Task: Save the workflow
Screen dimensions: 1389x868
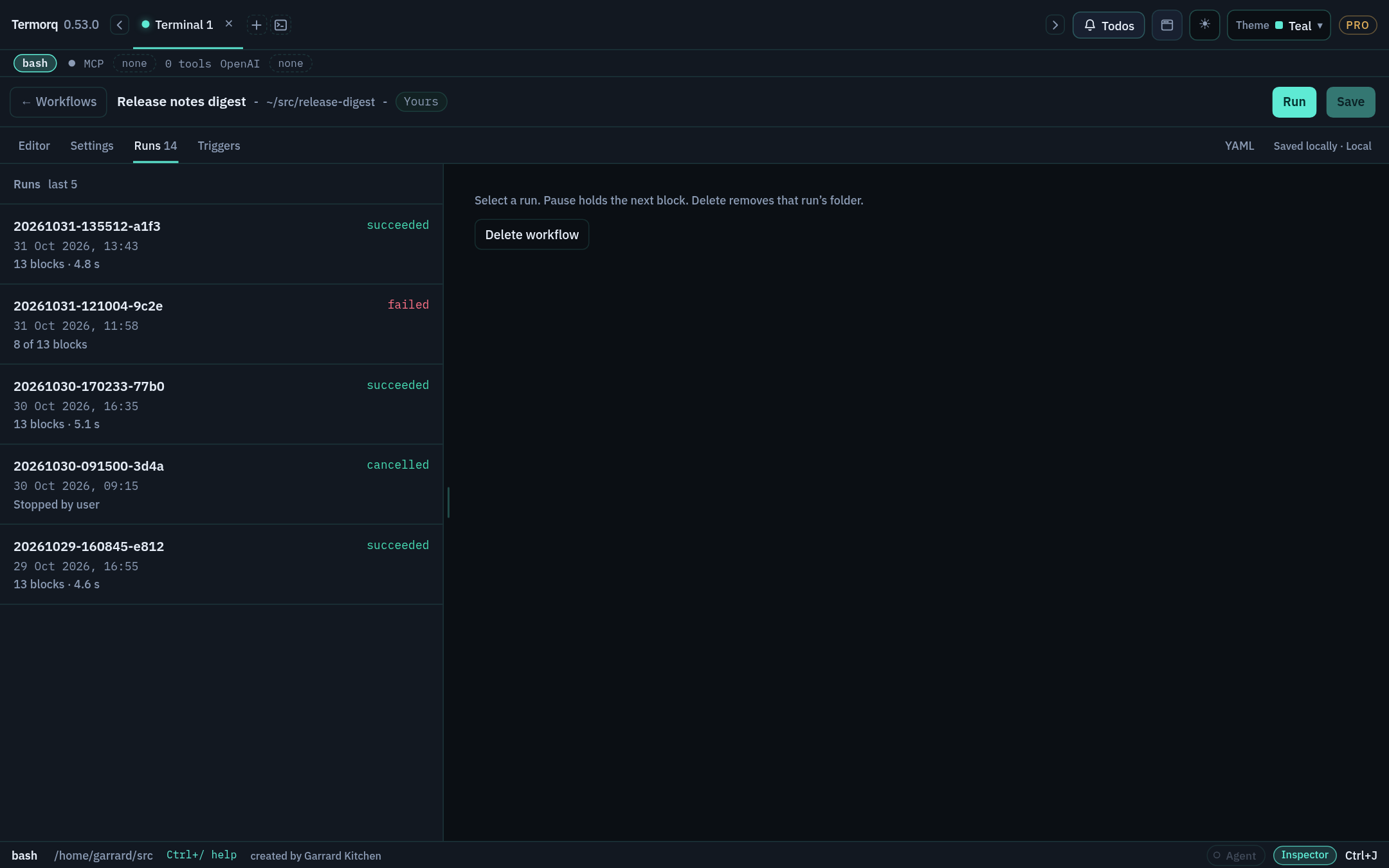Action: coord(1350,102)
